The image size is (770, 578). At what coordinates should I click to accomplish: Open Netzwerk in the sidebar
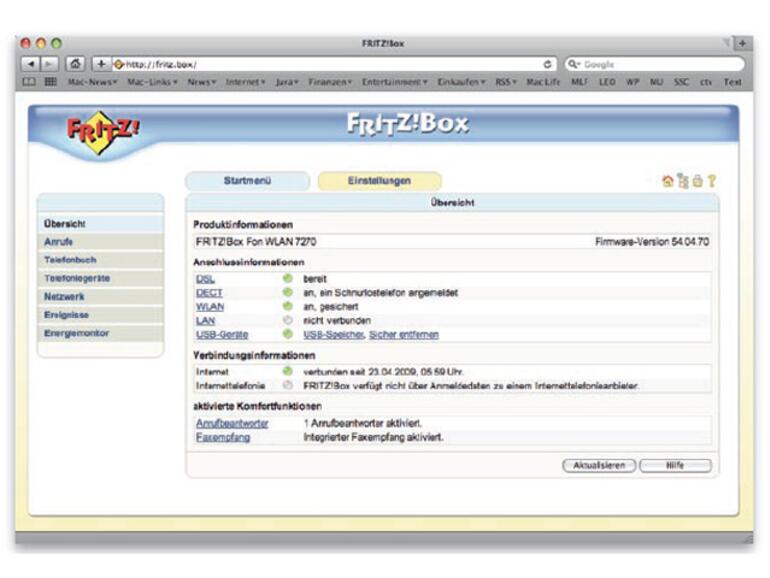click(x=101, y=297)
